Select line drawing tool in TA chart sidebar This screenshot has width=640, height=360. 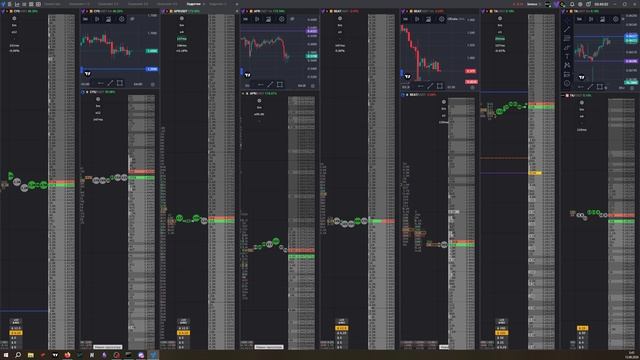[x=567, y=29]
